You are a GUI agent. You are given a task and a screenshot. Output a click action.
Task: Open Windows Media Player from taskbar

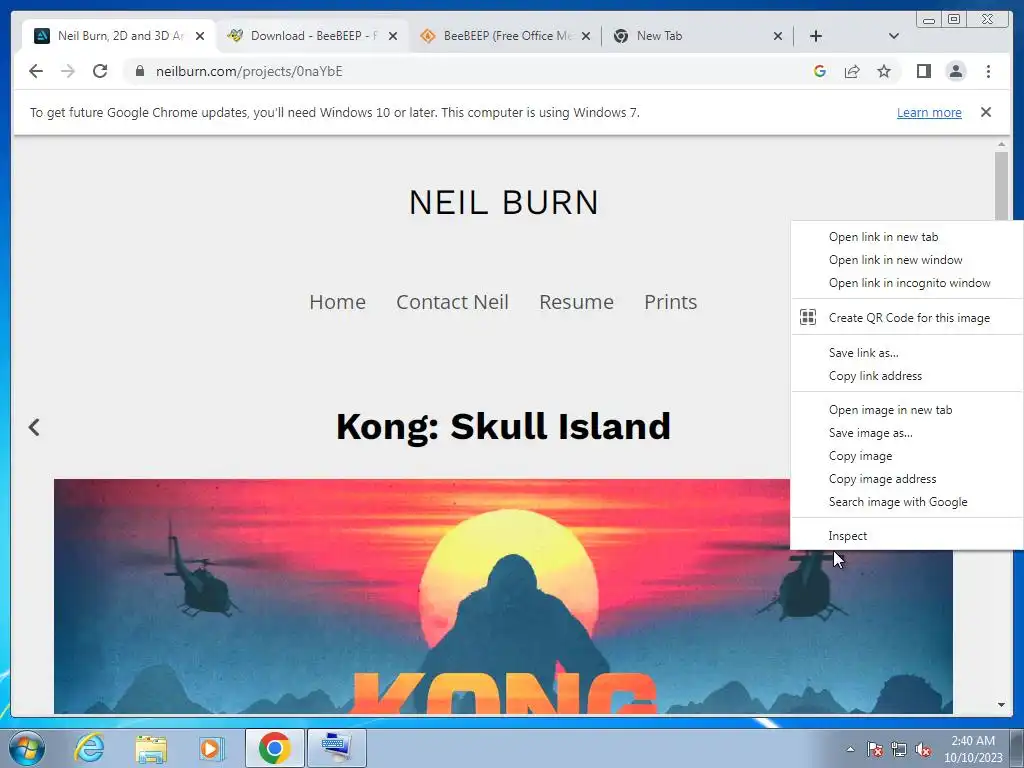click(211, 748)
